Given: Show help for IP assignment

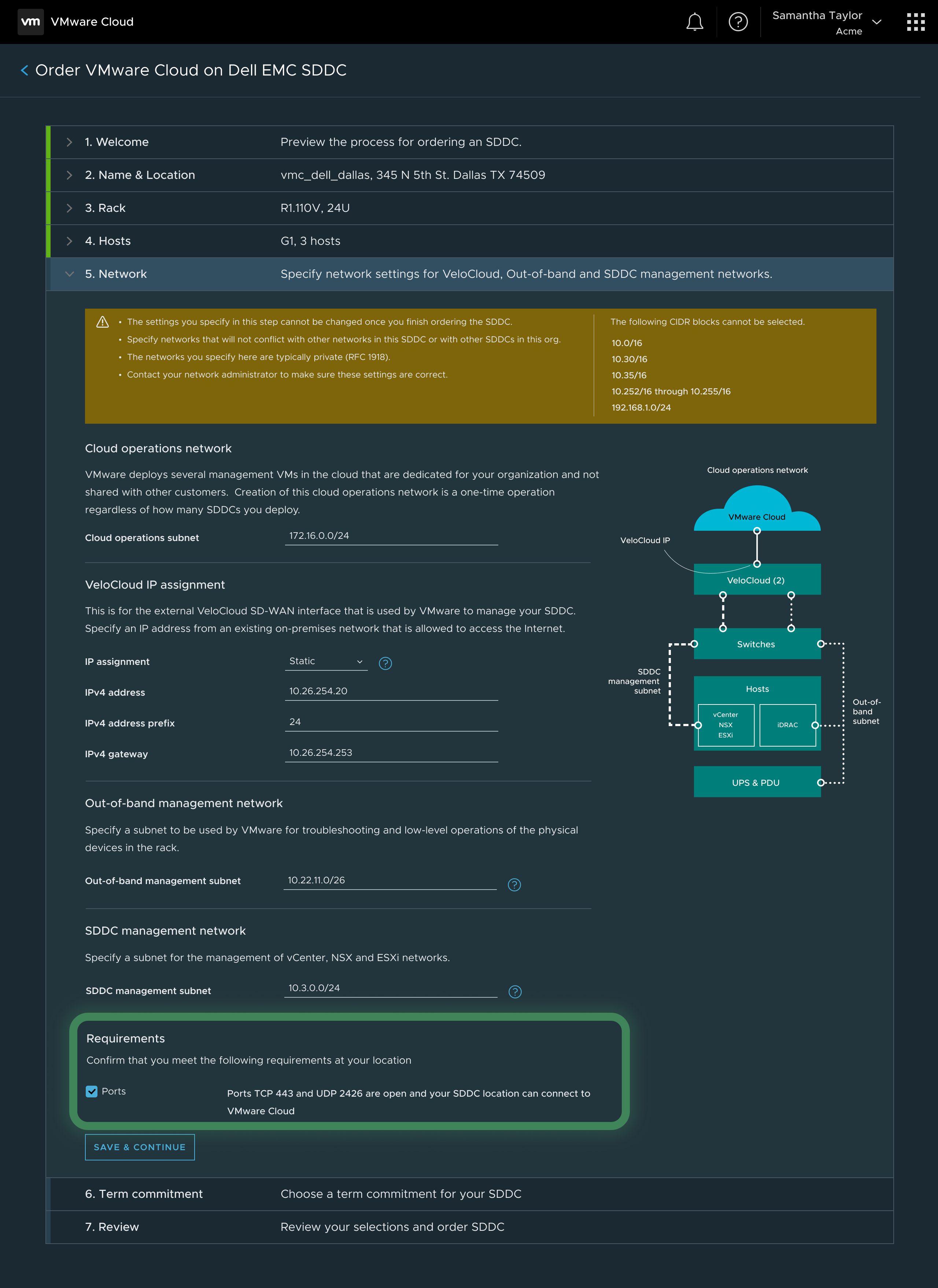Looking at the screenshot, I should 385,663.
